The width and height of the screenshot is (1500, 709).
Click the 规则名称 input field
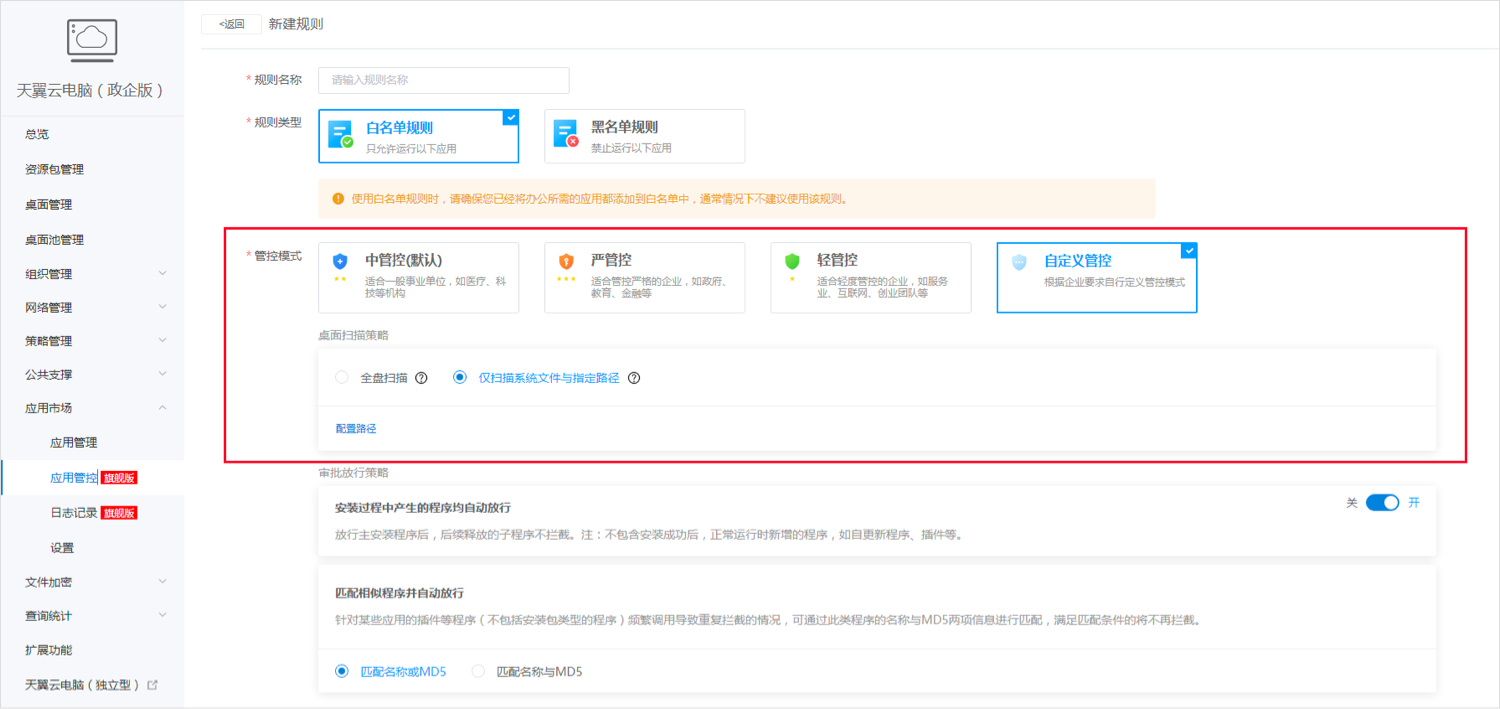pyautogui.click(x=443, y=80)
